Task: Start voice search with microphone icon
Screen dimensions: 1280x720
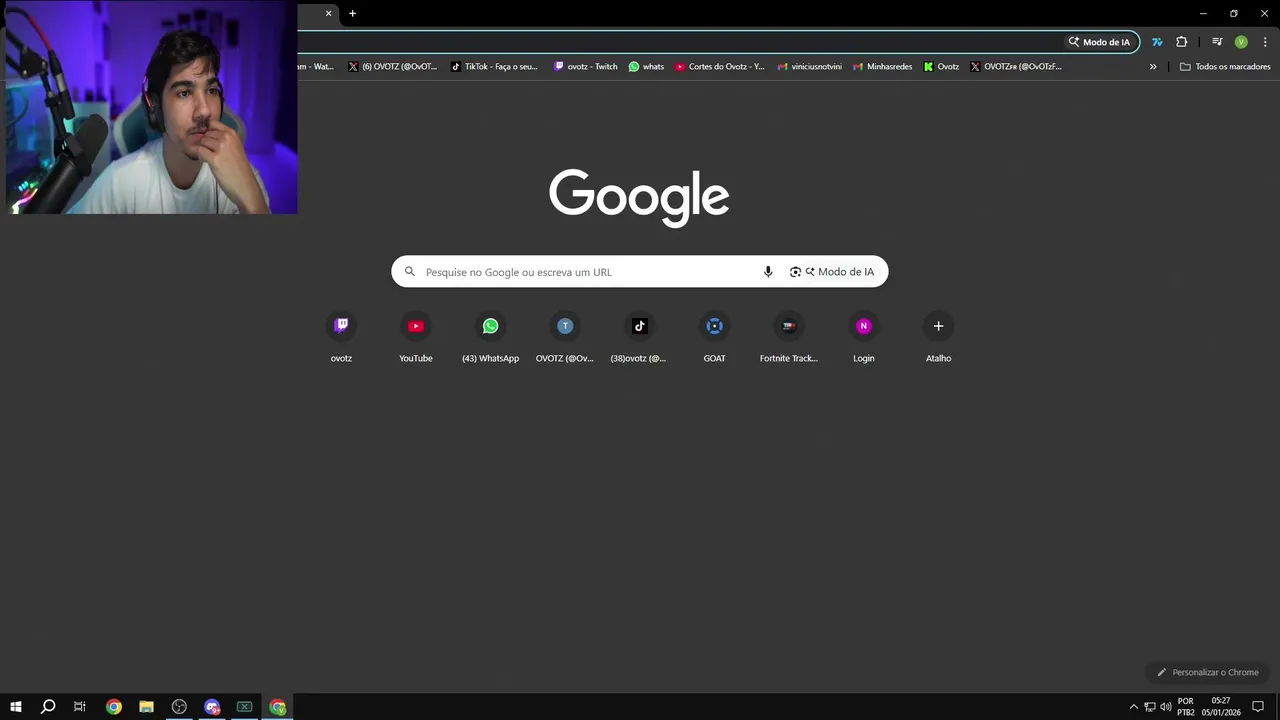Action: click(768, 272)
